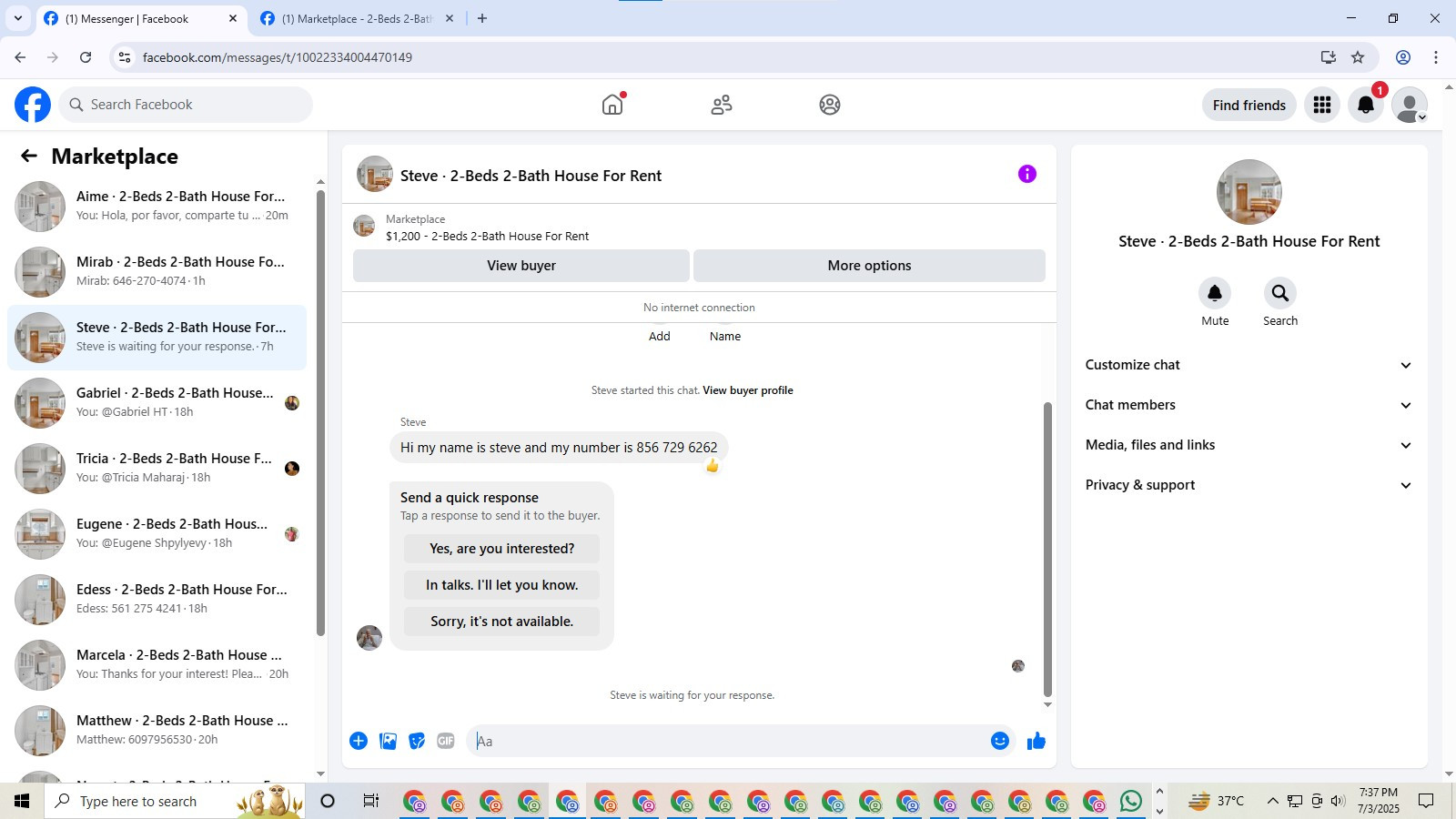
Task: Click the More options button
Action: 869,266
